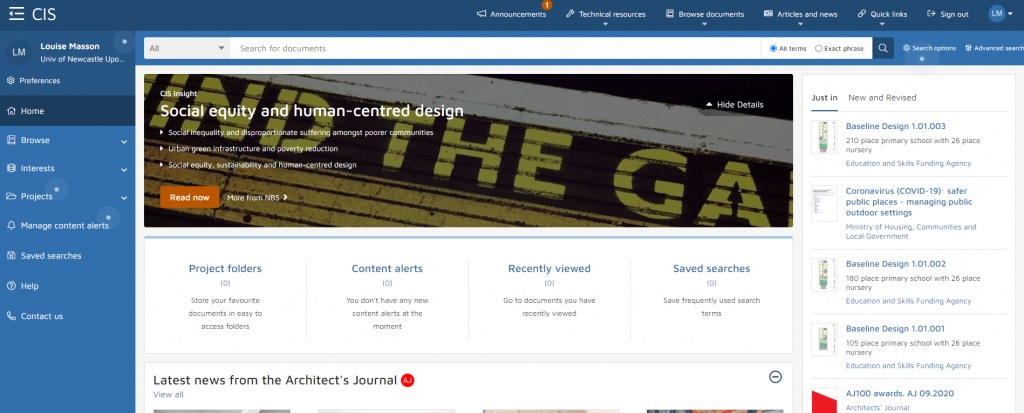Open the All category dropdown
Viewport: 1024px width, 413px height.
click(186, 48)
